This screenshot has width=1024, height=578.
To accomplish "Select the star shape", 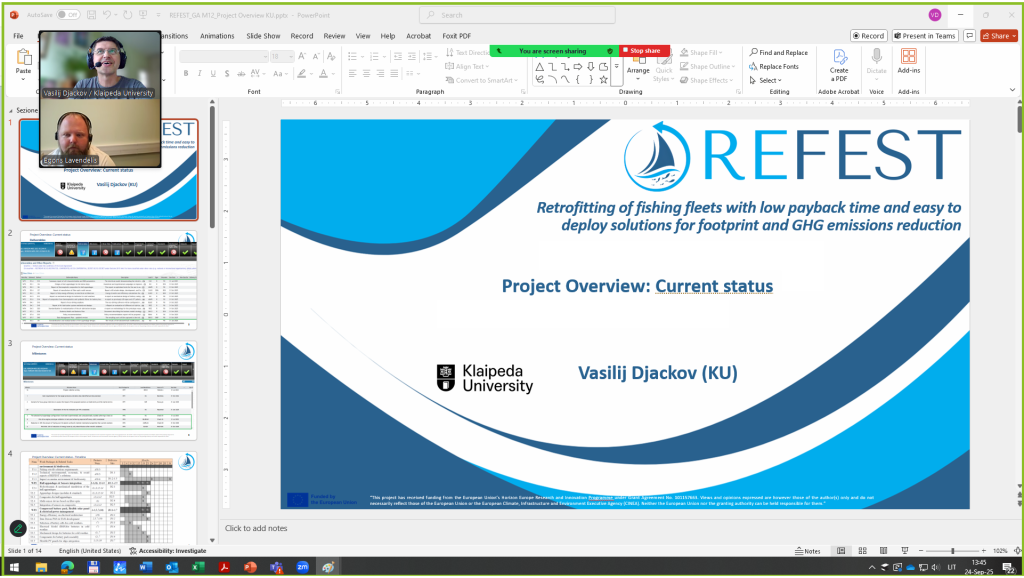I will point(603,79).
